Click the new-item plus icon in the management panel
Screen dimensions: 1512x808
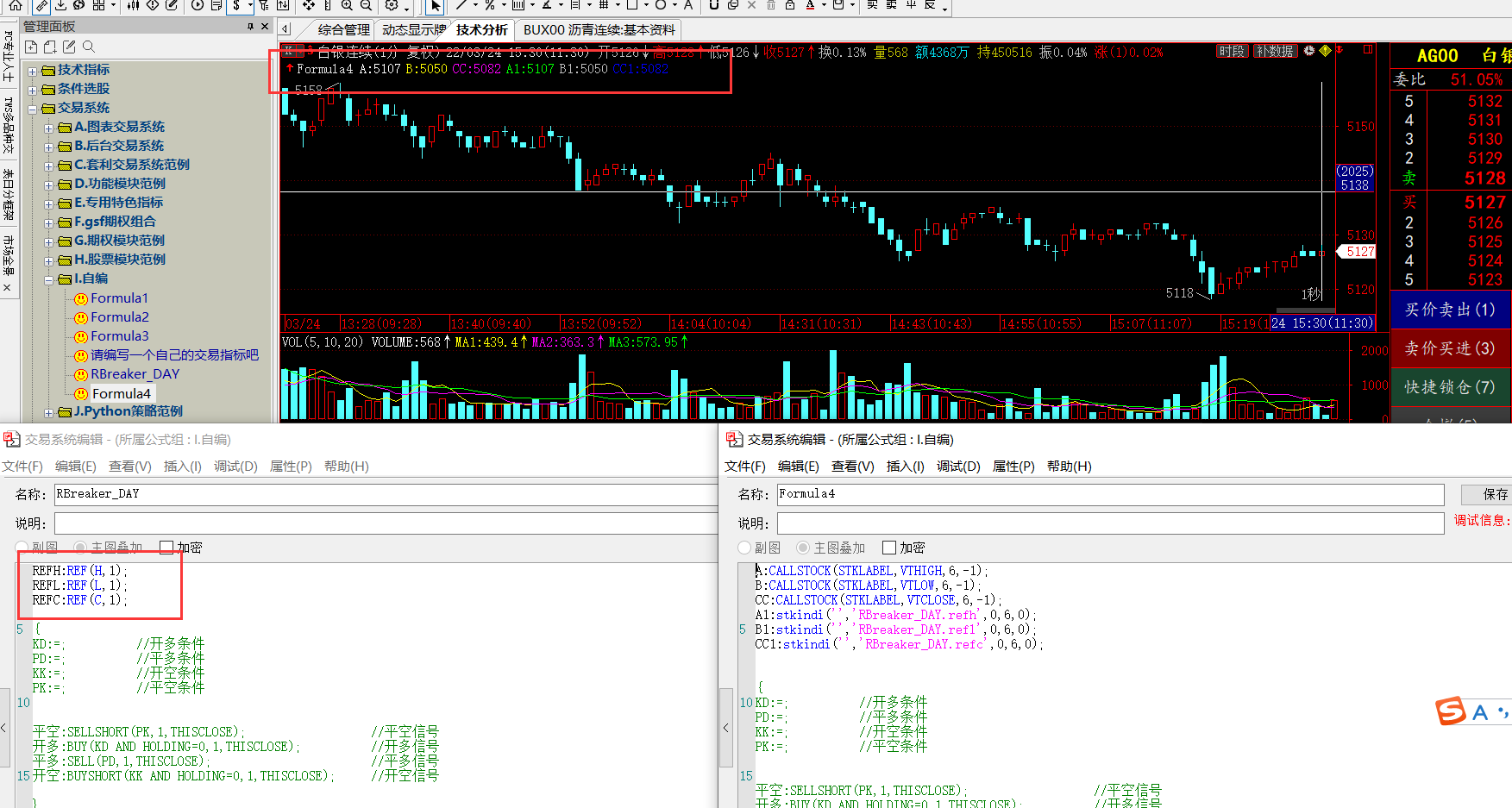[x=31, y=47]
